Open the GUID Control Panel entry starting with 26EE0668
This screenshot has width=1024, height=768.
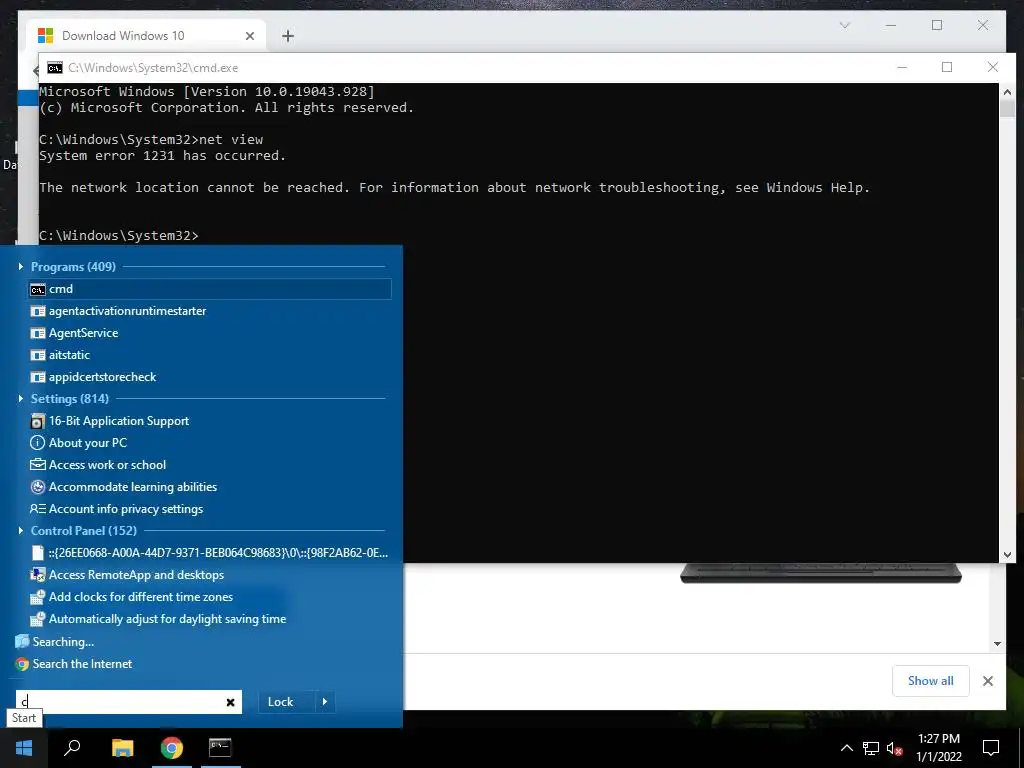point(210,553)
